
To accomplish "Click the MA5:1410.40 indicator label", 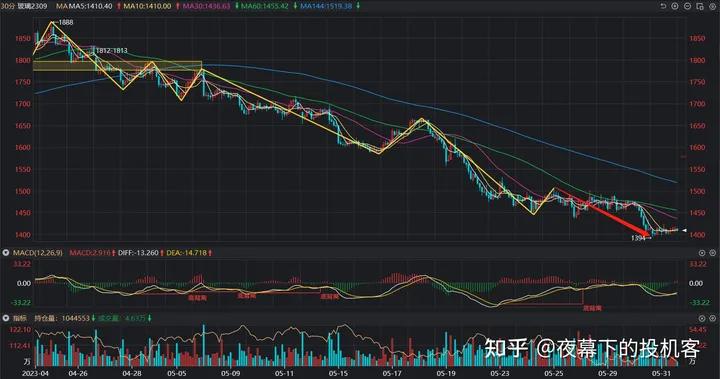I will 89,6.
